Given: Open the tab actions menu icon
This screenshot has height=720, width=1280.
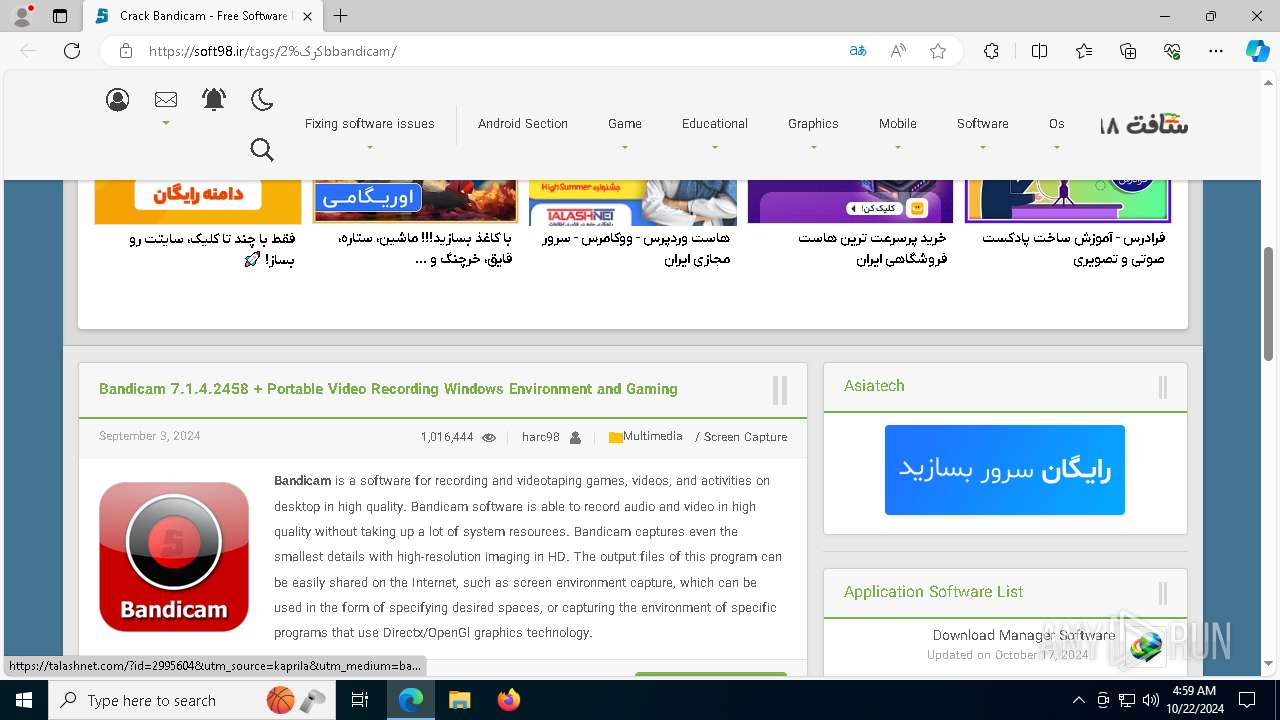Looking at the screenshot, I should (60, 16).
